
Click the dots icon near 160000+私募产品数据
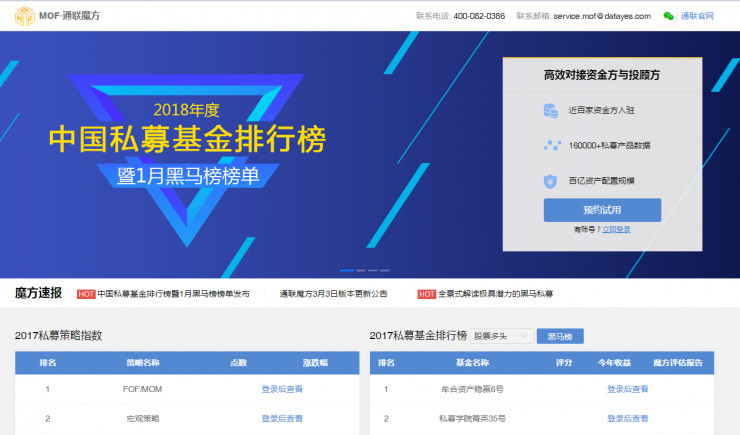click(552, 145)
